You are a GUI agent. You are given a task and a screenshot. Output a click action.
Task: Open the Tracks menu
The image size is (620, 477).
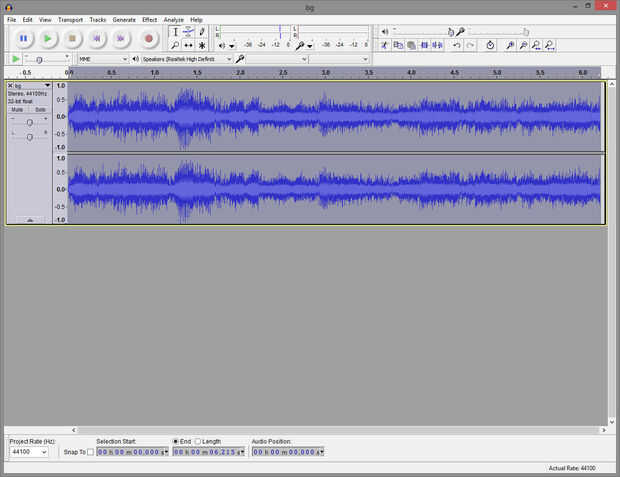(98, 20)
